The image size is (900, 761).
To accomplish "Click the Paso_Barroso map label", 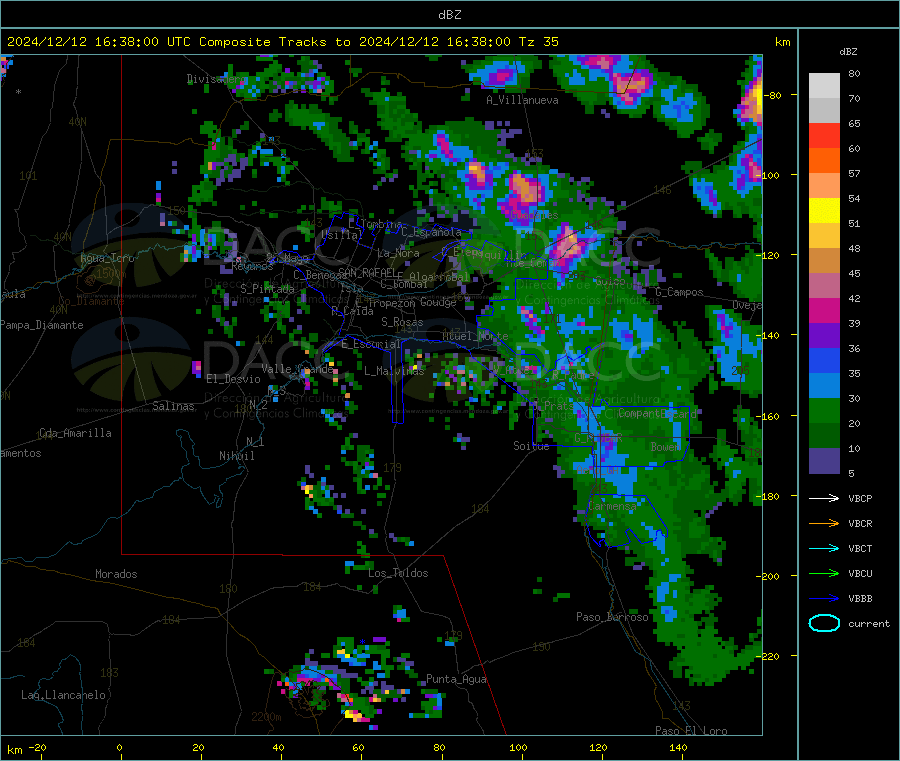I will click(612, 617).
